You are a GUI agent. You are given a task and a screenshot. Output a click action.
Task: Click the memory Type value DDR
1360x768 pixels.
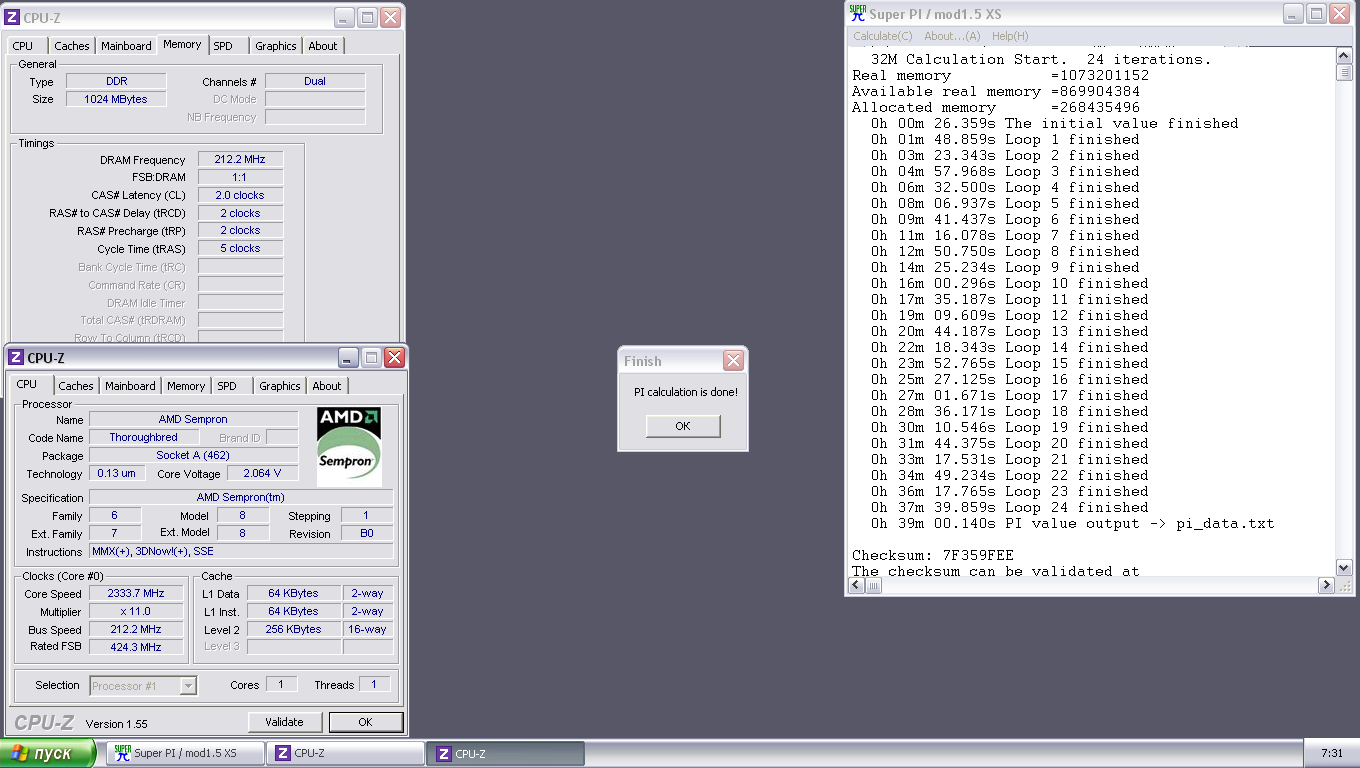(116, 82)
